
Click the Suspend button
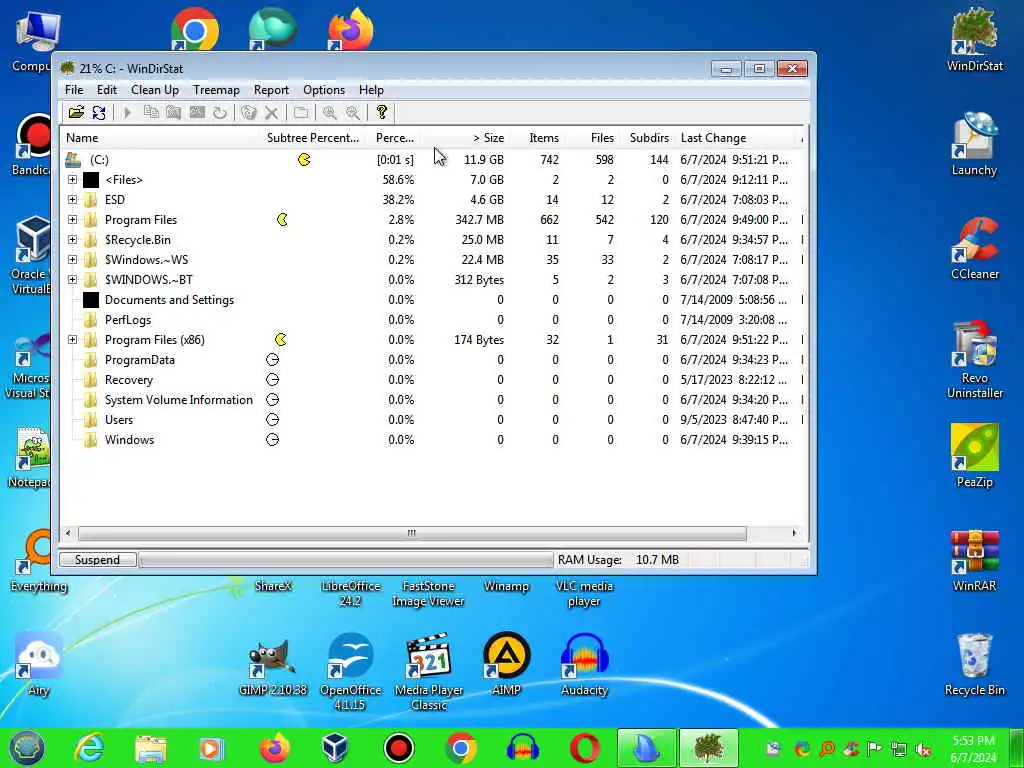point(97,560)
